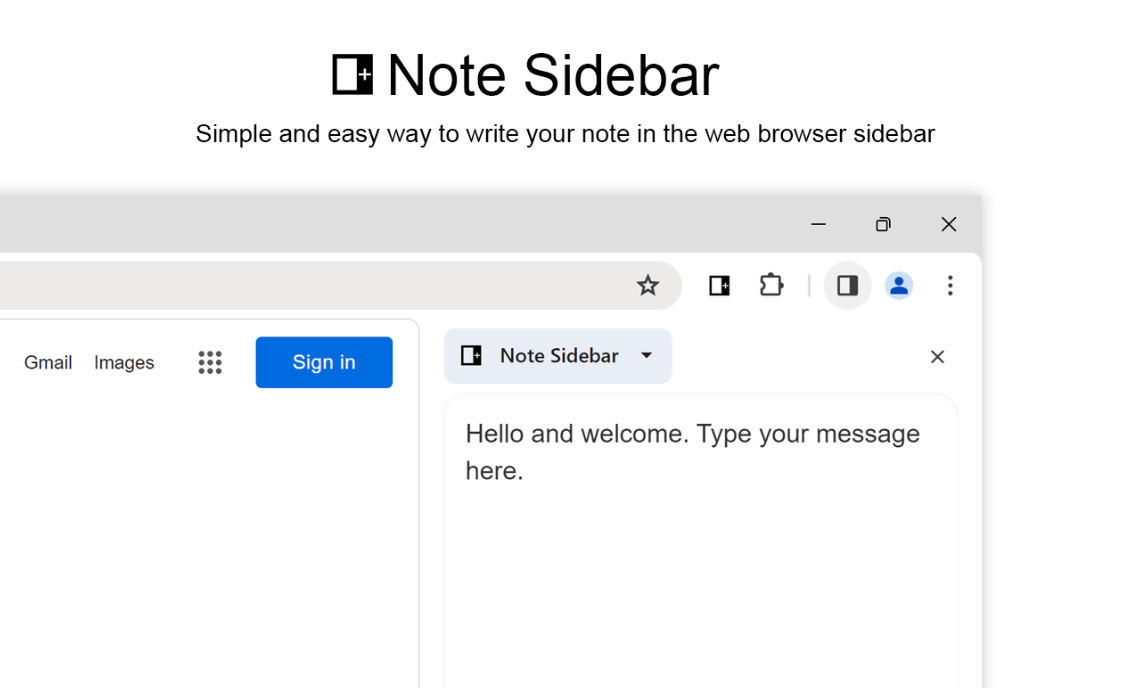The width and height of the screenshot is (1132, 688).
Task: Restore down the browser window
Action: tap(883, 225)
